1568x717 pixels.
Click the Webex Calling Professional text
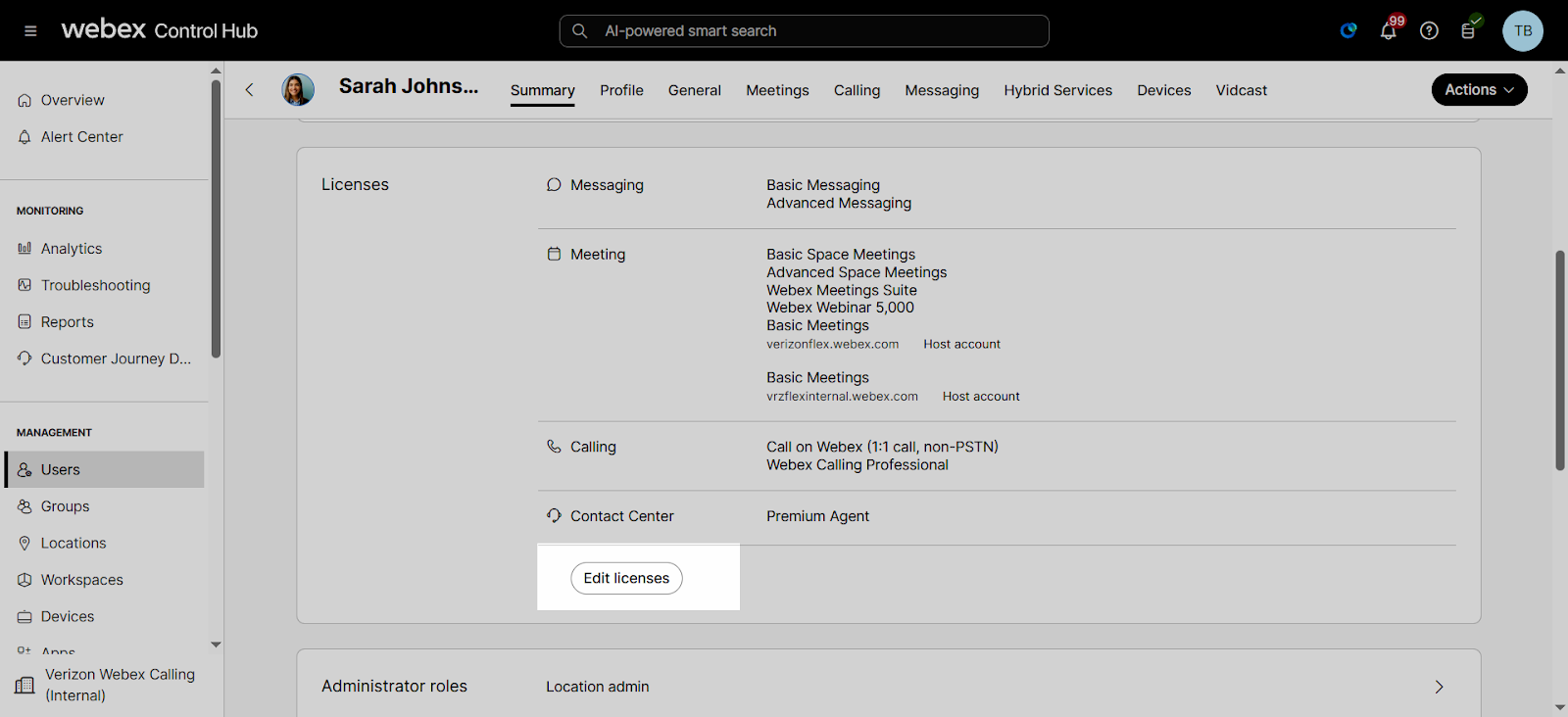click(857, 465)
